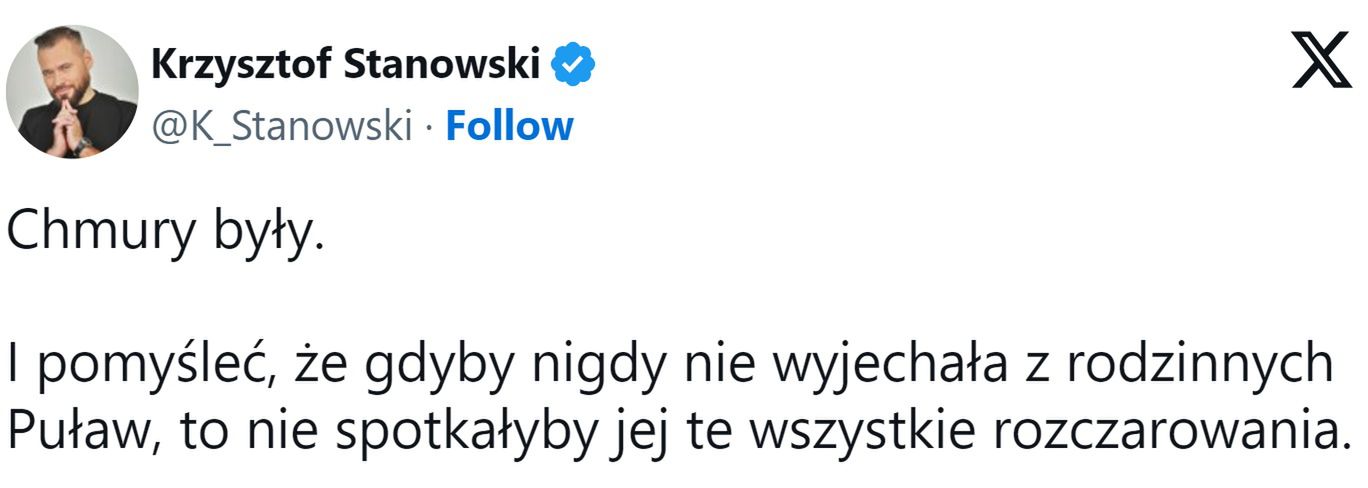The width and height of the screenshot is (1368, 488).
Task: Click the blue verified checkmark badge
Action: [575, 66]
